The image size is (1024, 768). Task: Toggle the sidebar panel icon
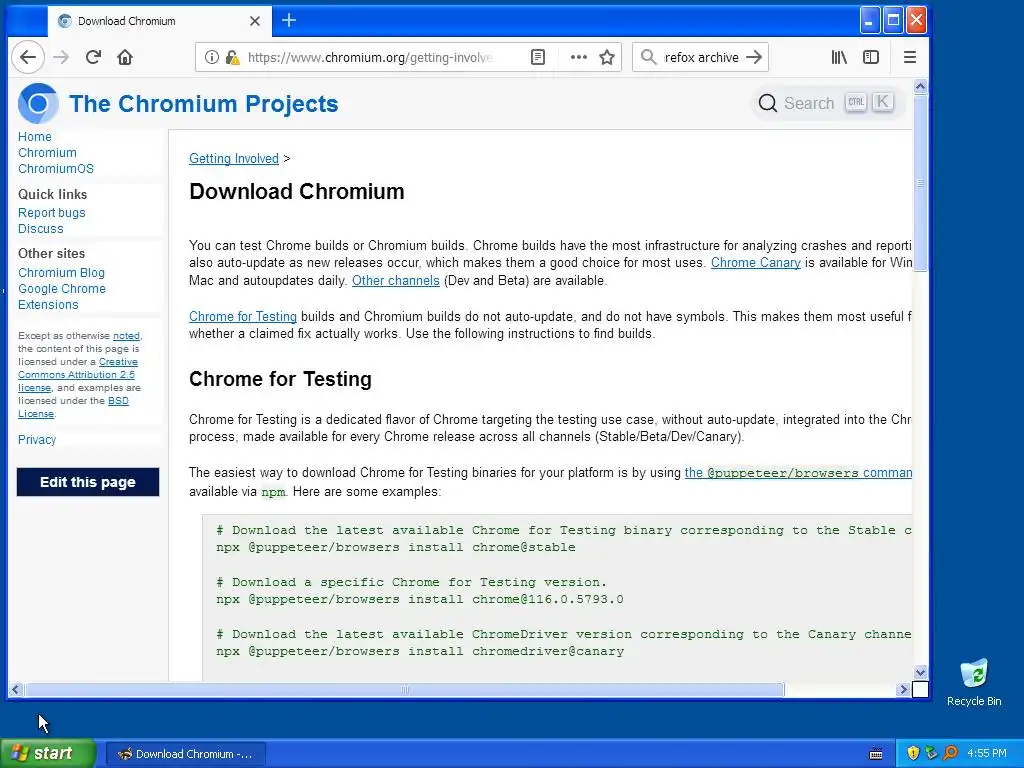click(x=871, y=57)
